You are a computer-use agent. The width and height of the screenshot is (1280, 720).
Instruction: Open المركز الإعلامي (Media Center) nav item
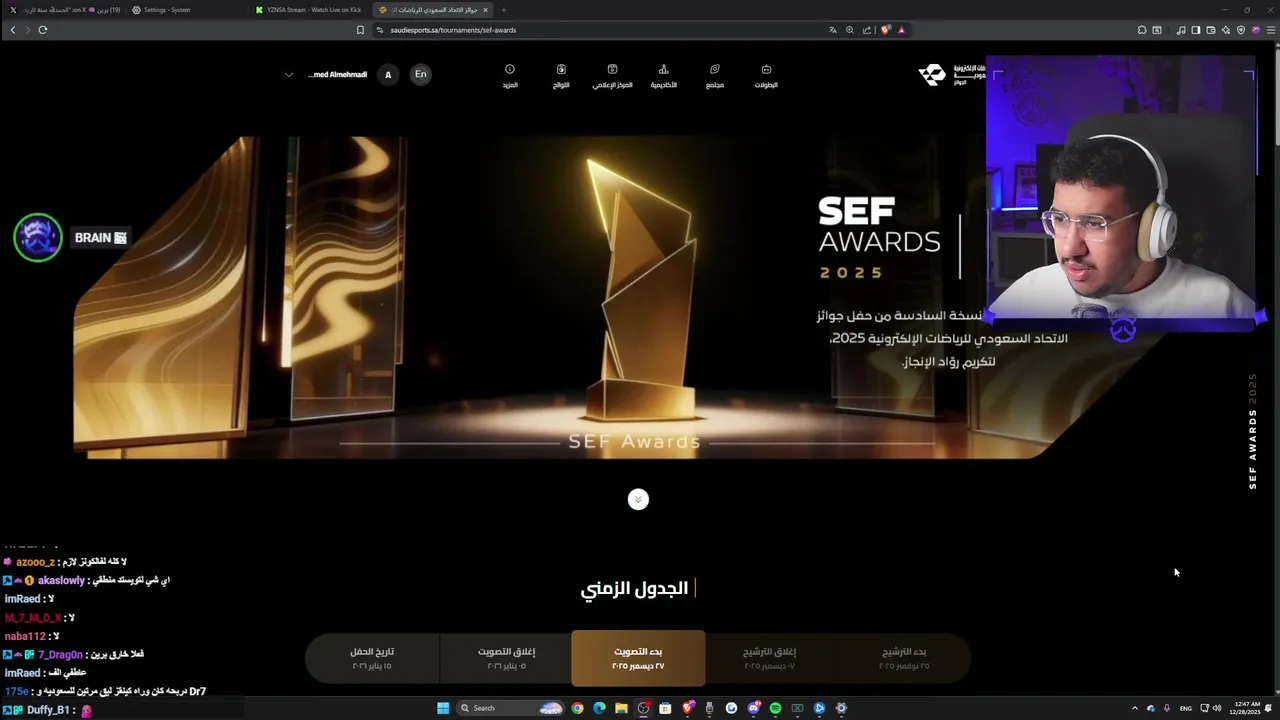click(612, 76)
